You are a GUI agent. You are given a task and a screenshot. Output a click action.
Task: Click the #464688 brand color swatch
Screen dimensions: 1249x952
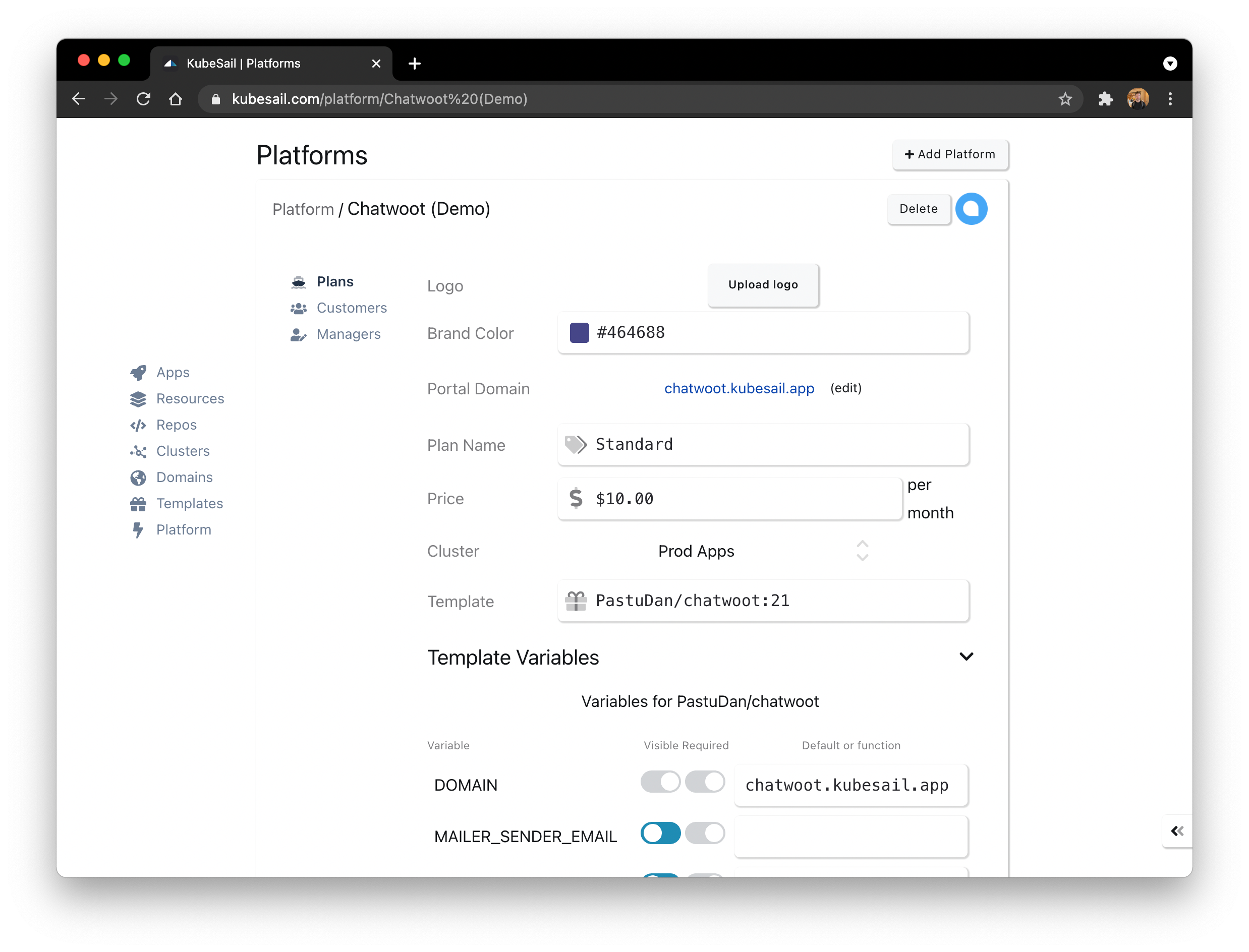pyautogui.click(x=579, y=333)
